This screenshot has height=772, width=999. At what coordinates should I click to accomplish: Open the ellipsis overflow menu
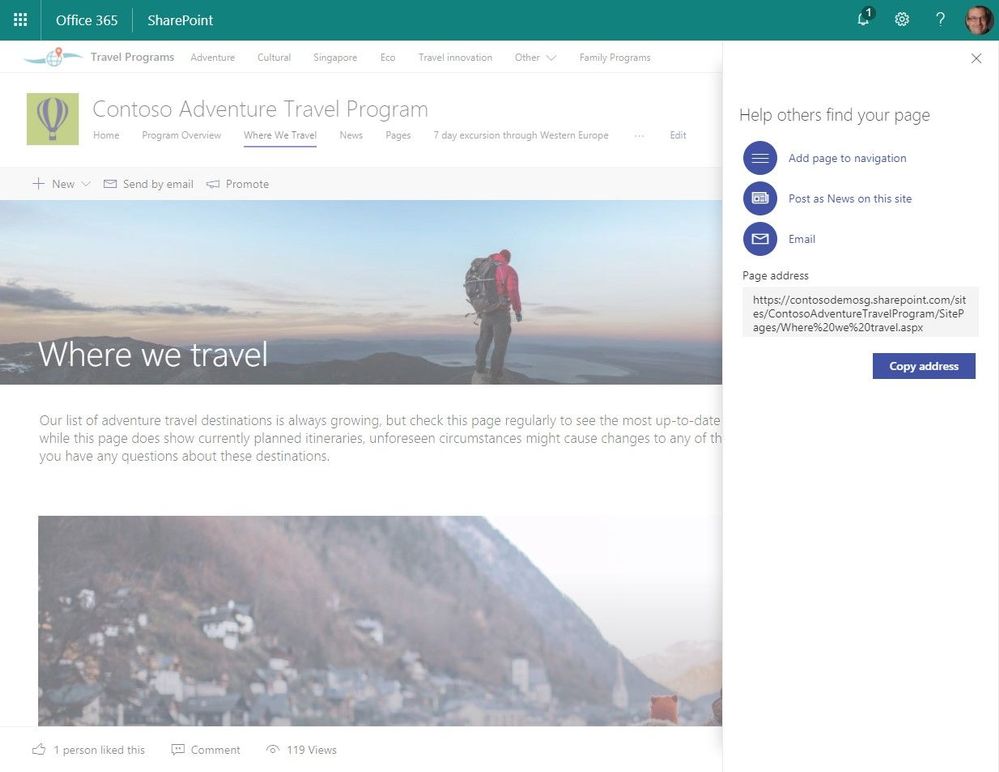point(639,135)
